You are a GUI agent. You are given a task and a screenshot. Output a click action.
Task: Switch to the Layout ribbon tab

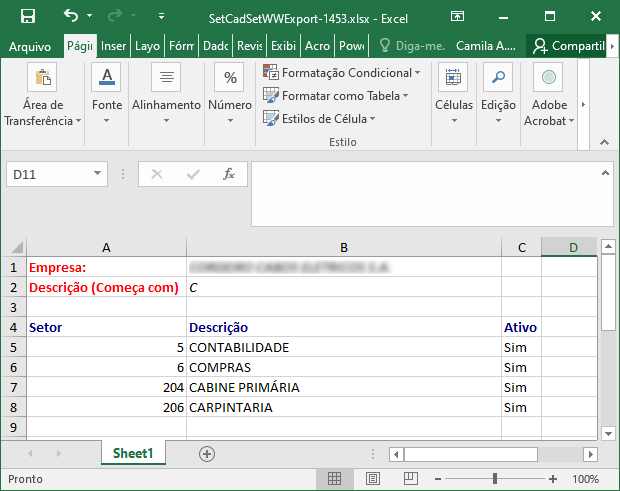pyautogui.click(x=147, y=46)
